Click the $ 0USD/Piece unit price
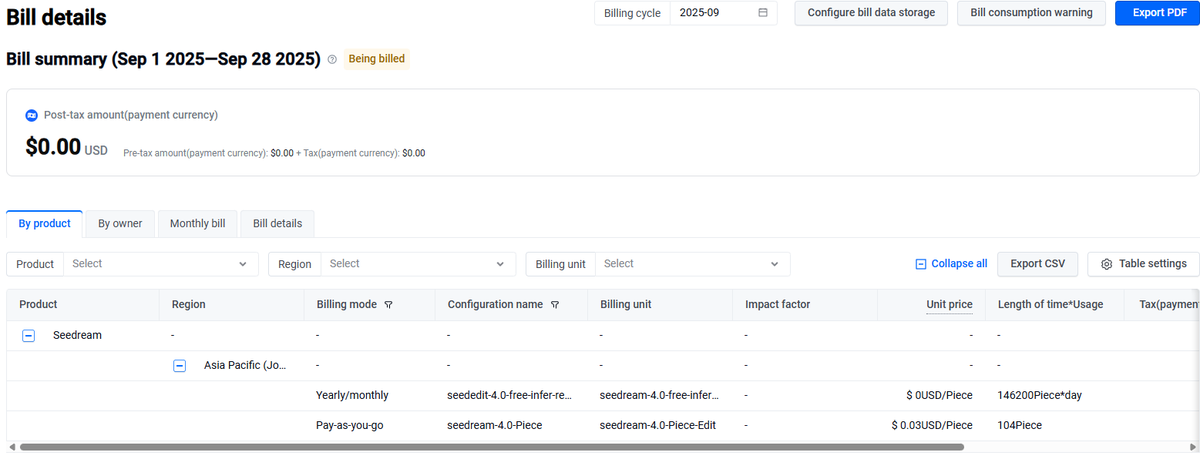Screen dimensions: 1200x459 pyautogui.click(x=939, y=396)
